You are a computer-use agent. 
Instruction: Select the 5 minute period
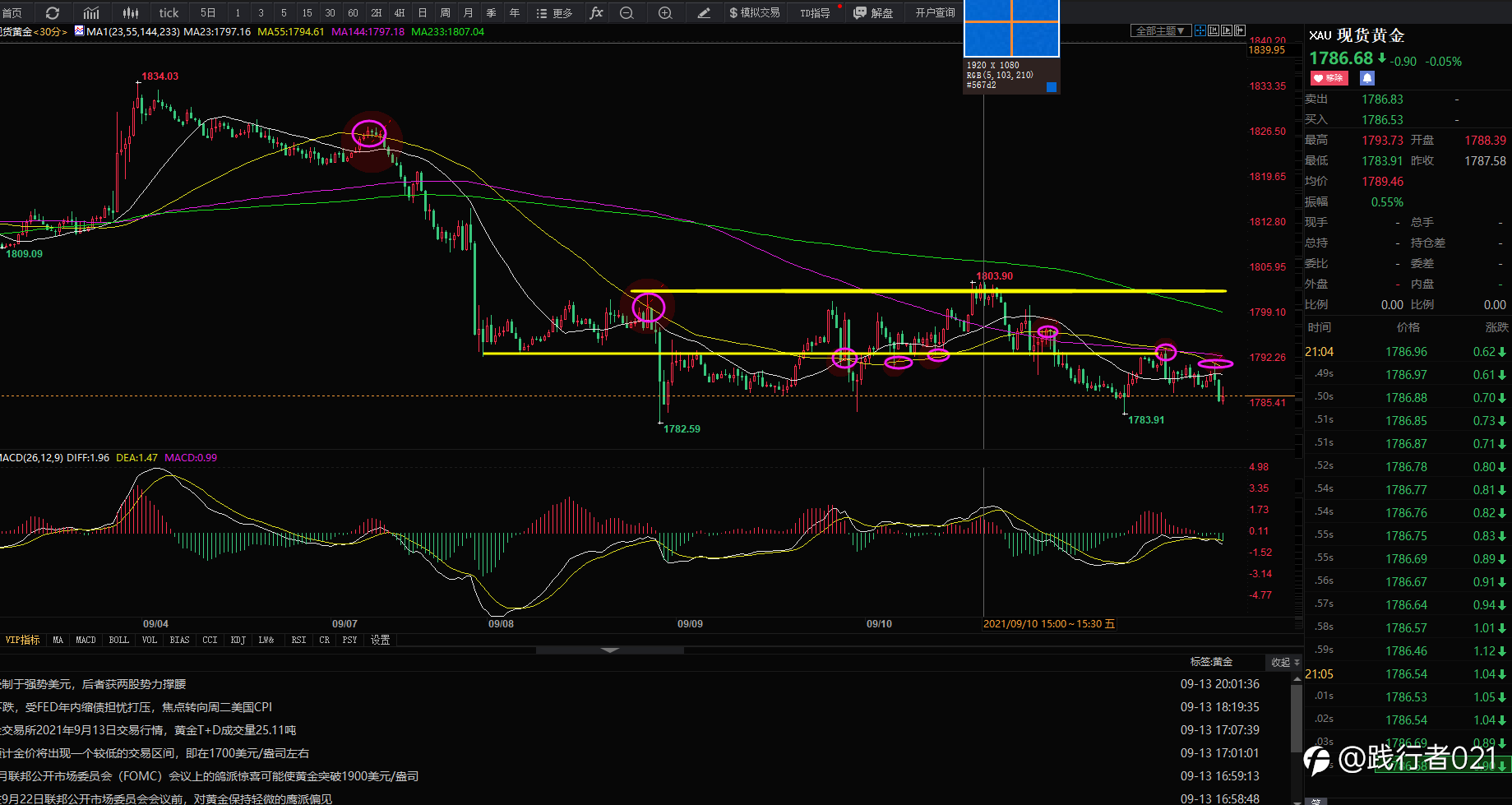[x=284, y=13]
